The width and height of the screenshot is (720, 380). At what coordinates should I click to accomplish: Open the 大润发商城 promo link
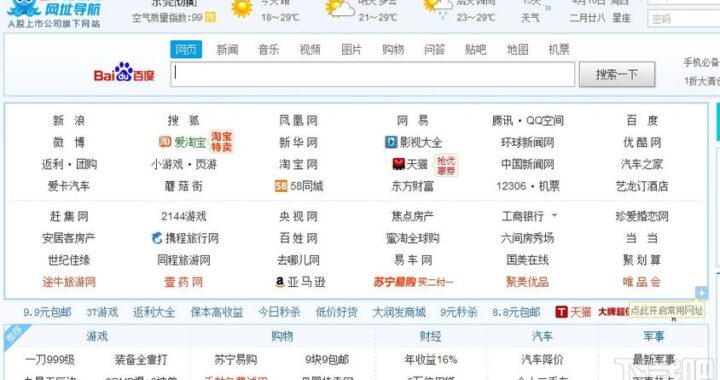point(399,312)
